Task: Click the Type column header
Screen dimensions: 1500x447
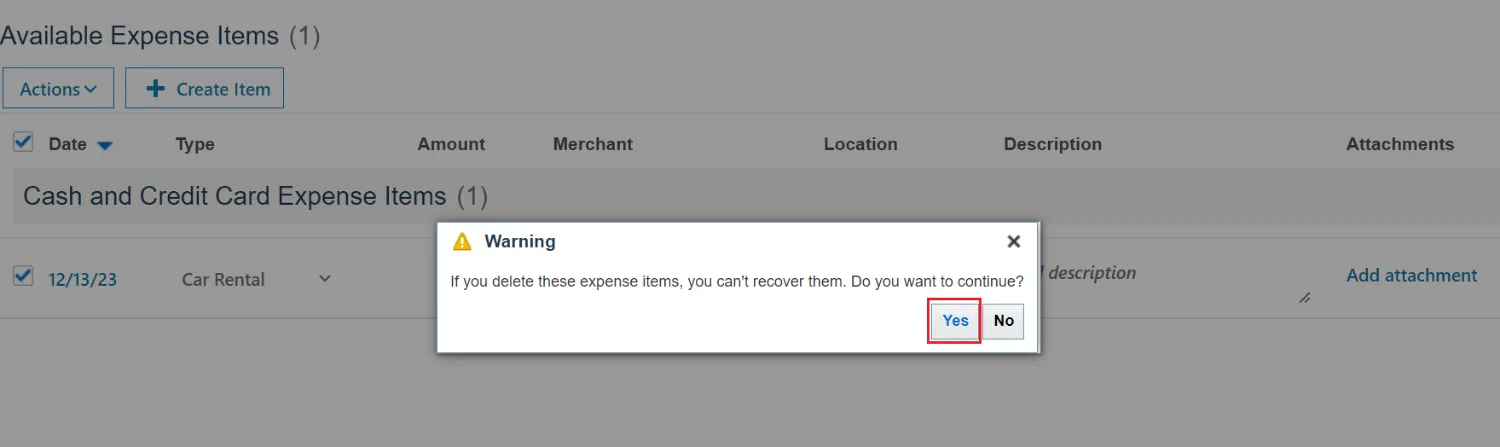Action: pyautogui.click(x=195, y=144)
